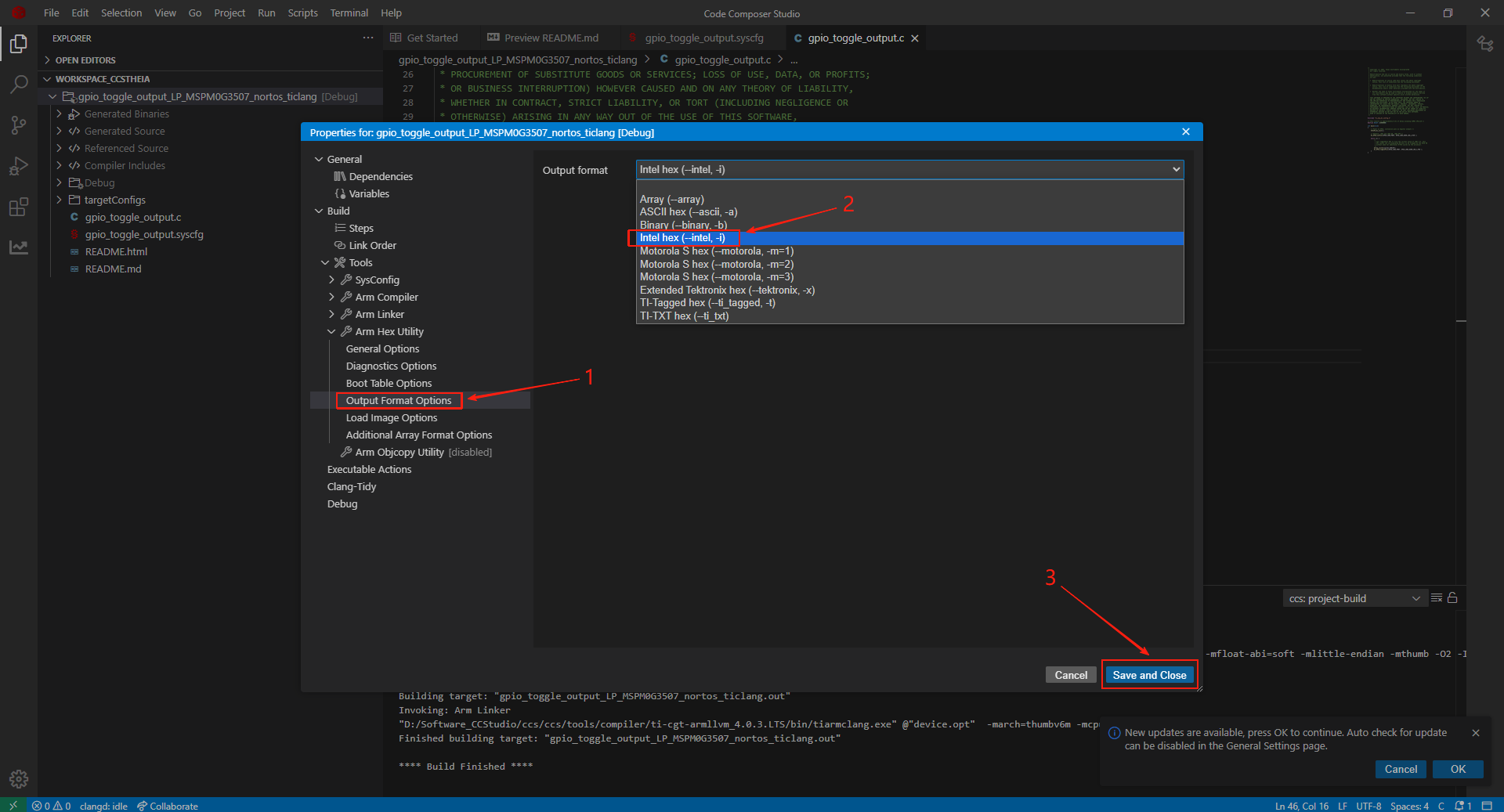Select Output Format Options in tree
The width and height of the screenshot is (1504, 812).
point(399,400)
